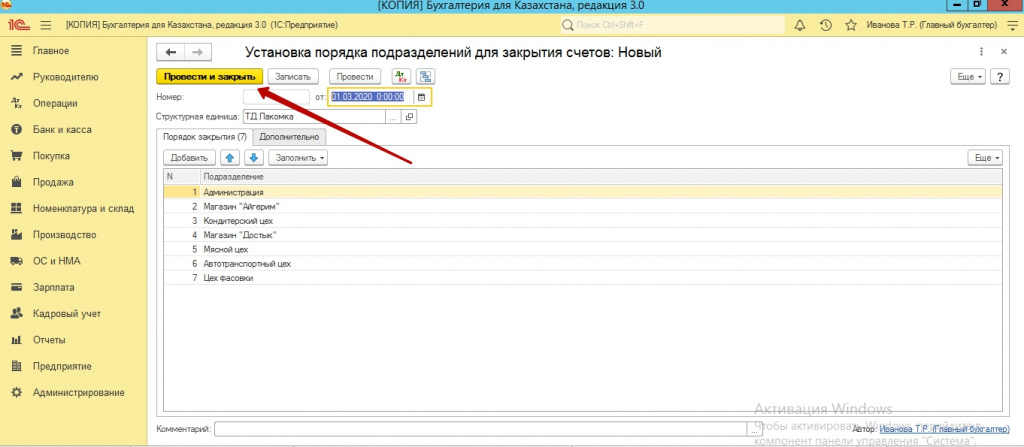Click the Структурная единица field

[x=314, y=116]
